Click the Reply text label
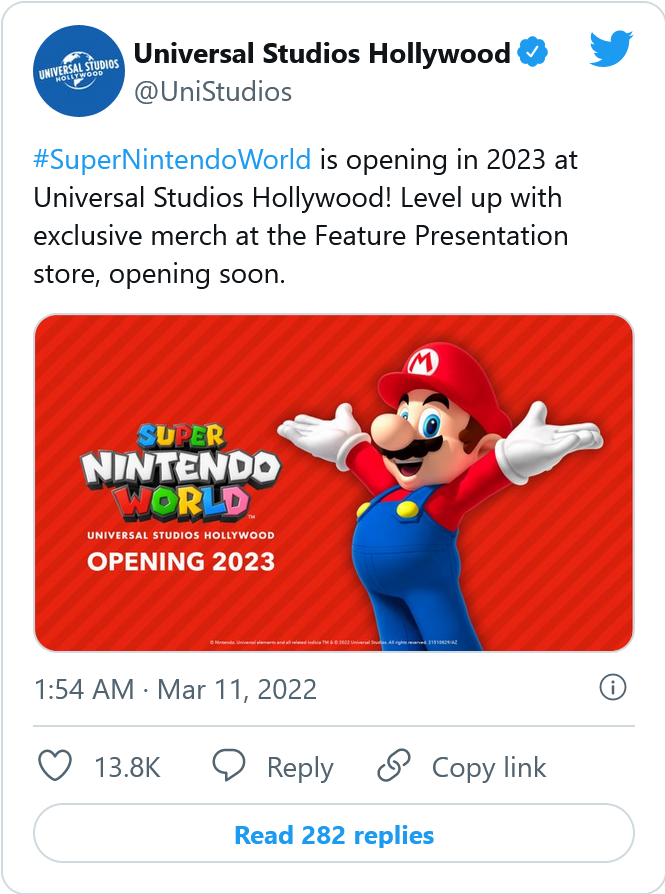Viewport: 665px width, 894px height. (x=300, y=768)
